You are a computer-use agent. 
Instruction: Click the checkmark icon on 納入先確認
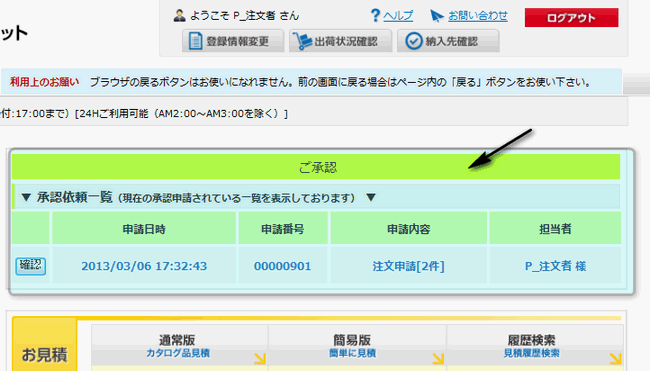pyautogui.click(x=413, y=41)
